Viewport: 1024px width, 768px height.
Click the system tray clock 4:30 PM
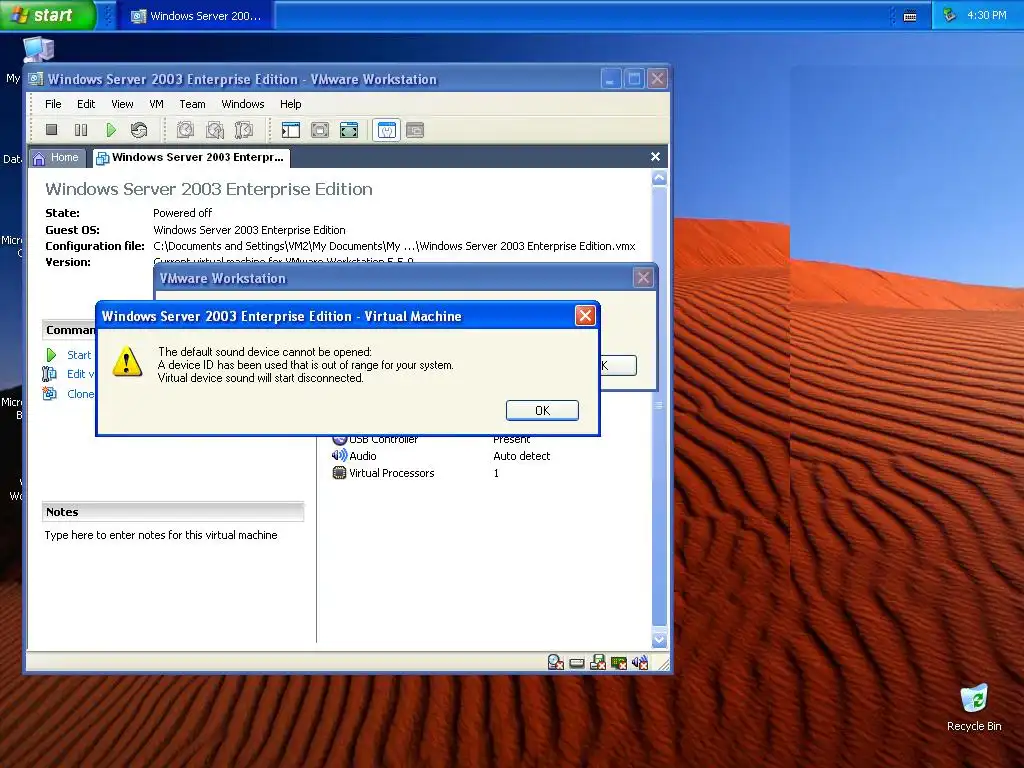(987, 15)
